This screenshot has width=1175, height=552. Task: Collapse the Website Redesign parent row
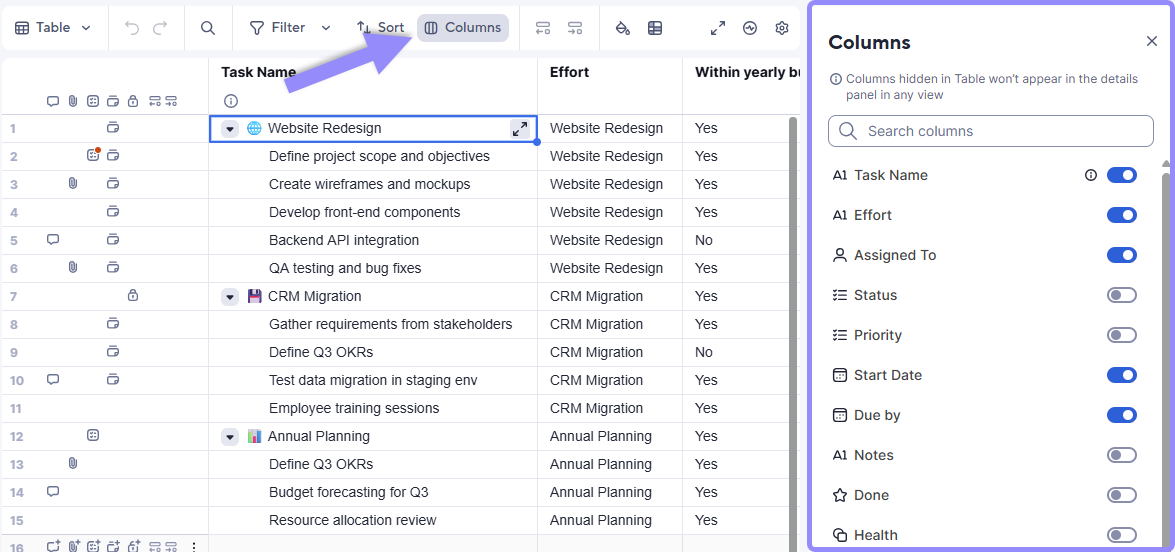click(x=230, y=129)
